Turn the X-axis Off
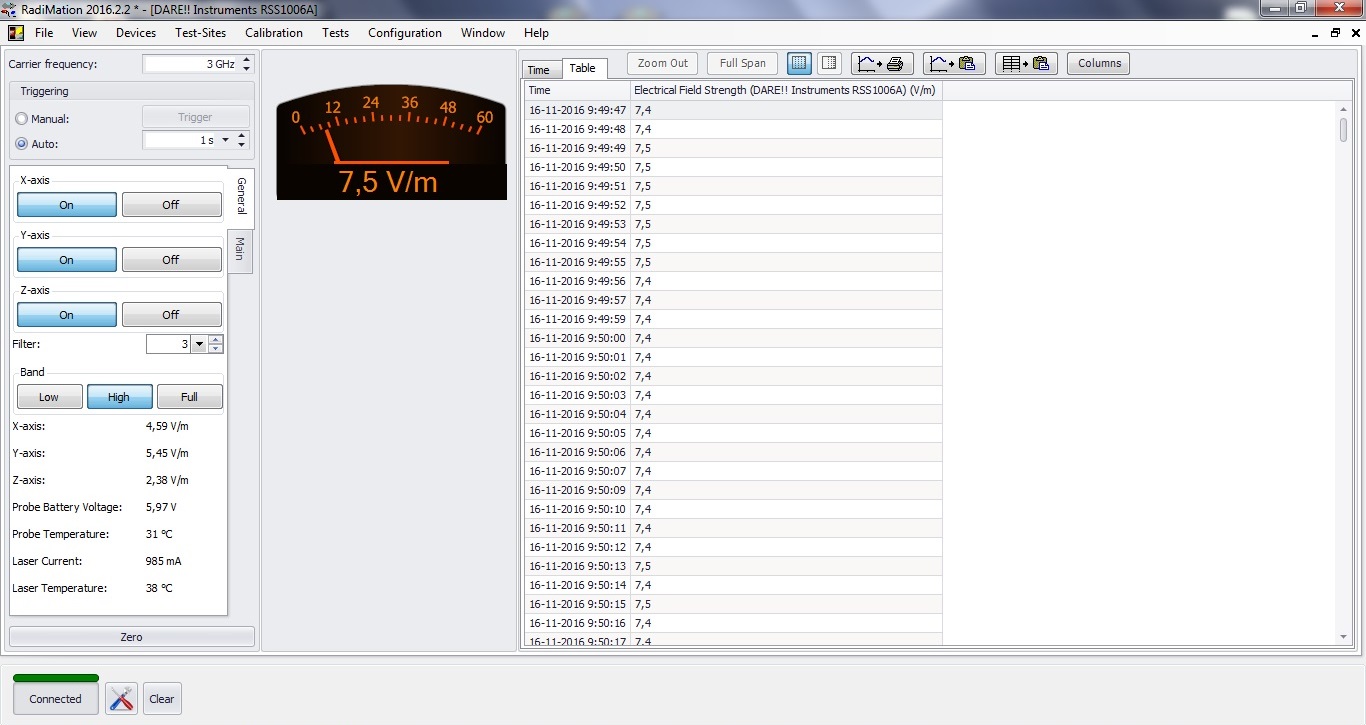The width and height of the screenshot is (1366, 725). coord(171,205)
